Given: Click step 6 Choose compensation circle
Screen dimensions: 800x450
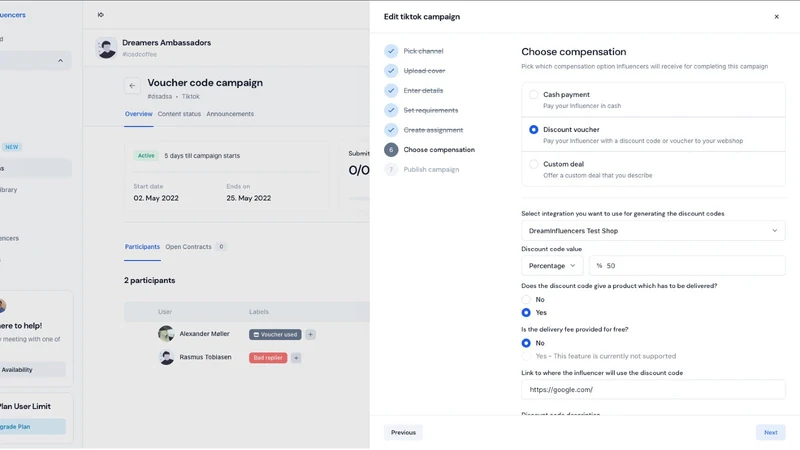Looking at the screenshot, I should tap(391, 150).
